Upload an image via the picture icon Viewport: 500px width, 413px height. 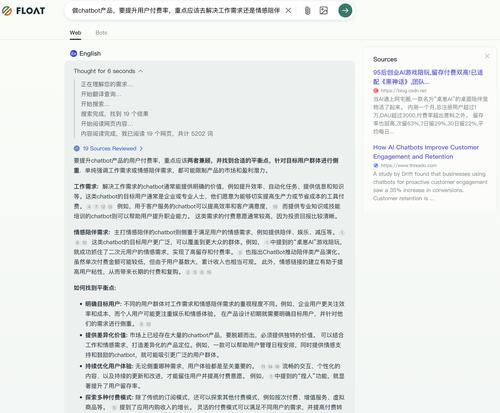[323, 11]
